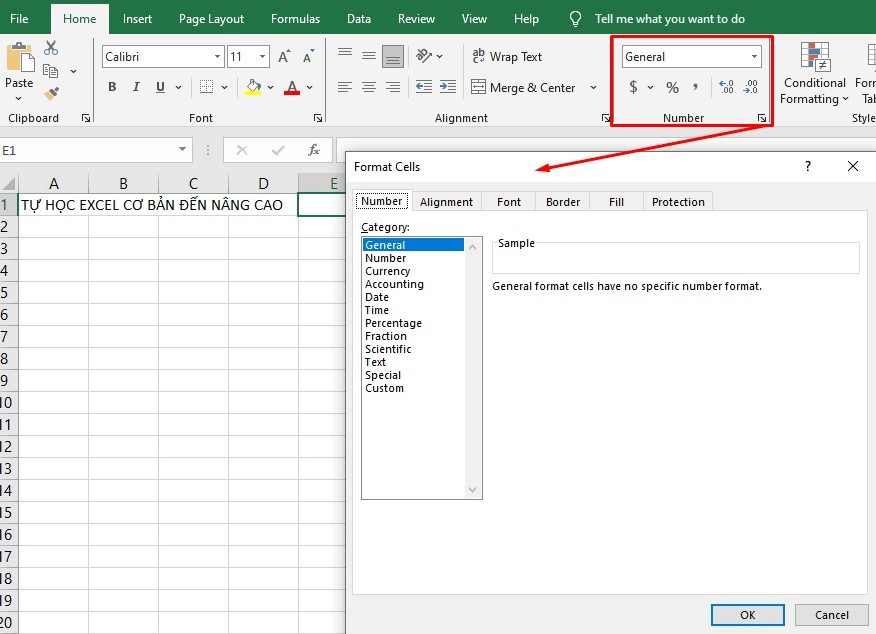Apply Accounting Number Format dollar icon
Viewport: 876px width, 634px height.
pos(633,88)
